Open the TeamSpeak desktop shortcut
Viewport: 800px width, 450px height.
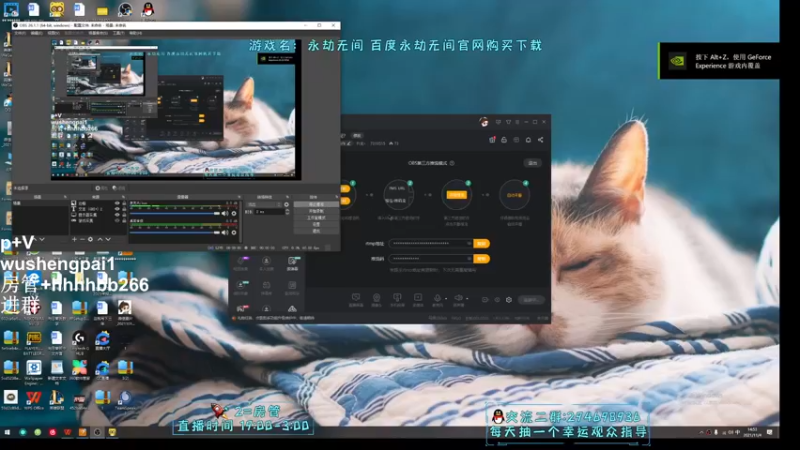126,396
